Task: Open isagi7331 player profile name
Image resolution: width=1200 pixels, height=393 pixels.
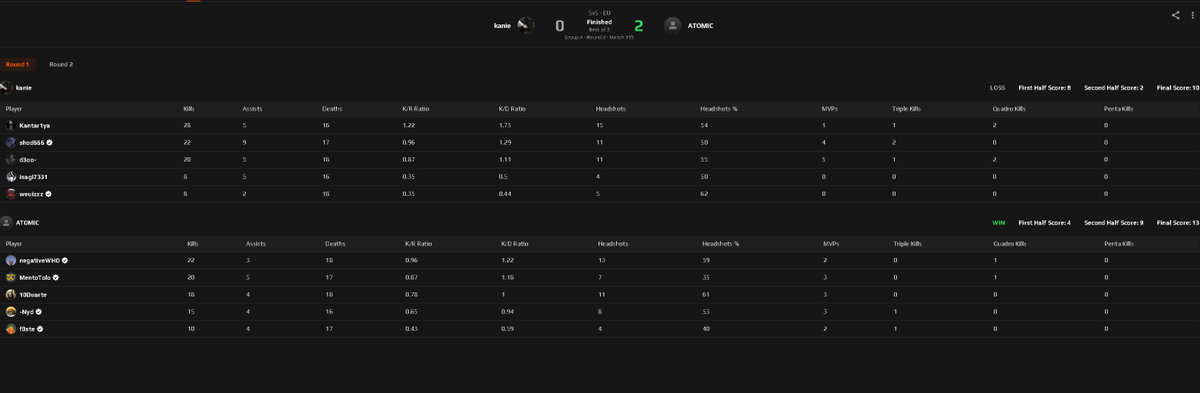Action: 33,176
